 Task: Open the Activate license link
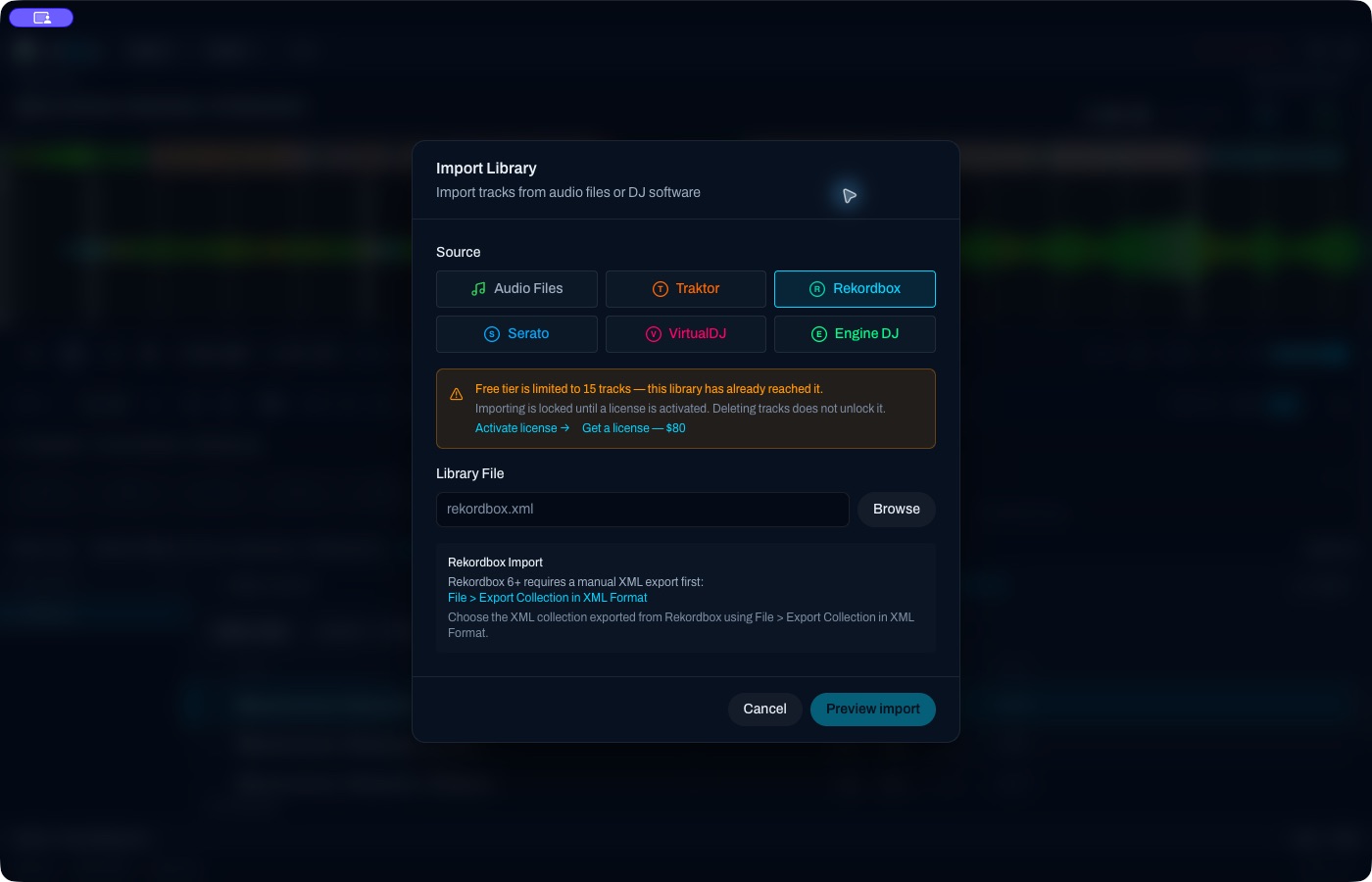pos(522,428)
